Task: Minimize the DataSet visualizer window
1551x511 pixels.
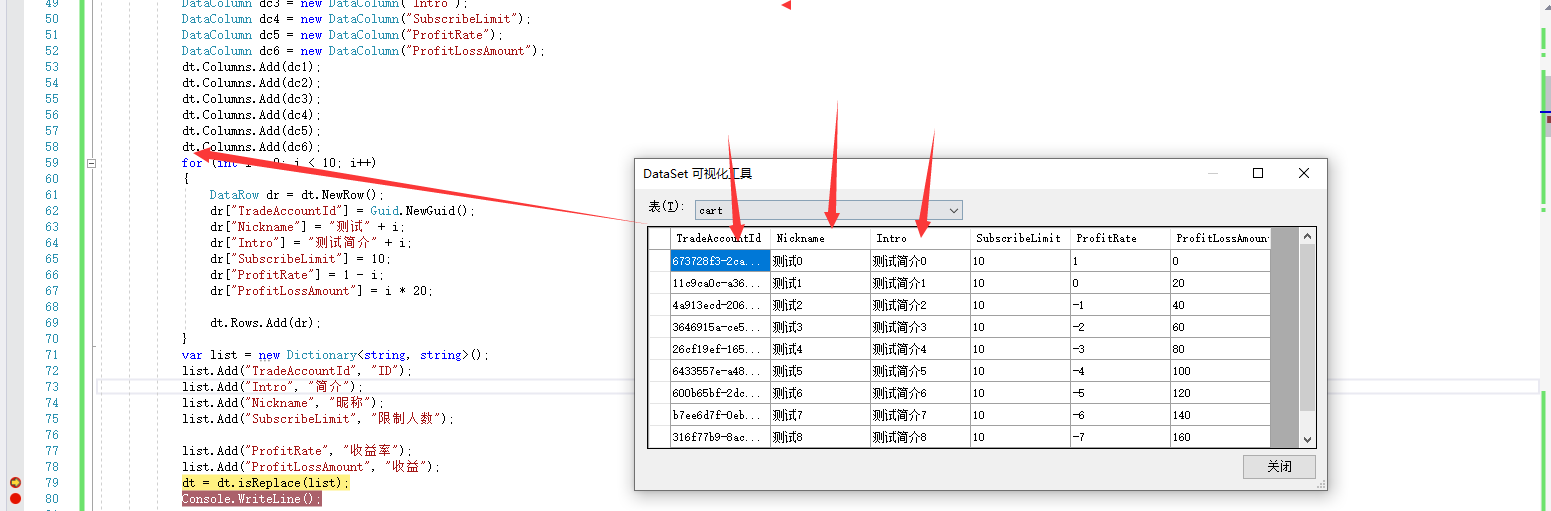Action: 1213,173
